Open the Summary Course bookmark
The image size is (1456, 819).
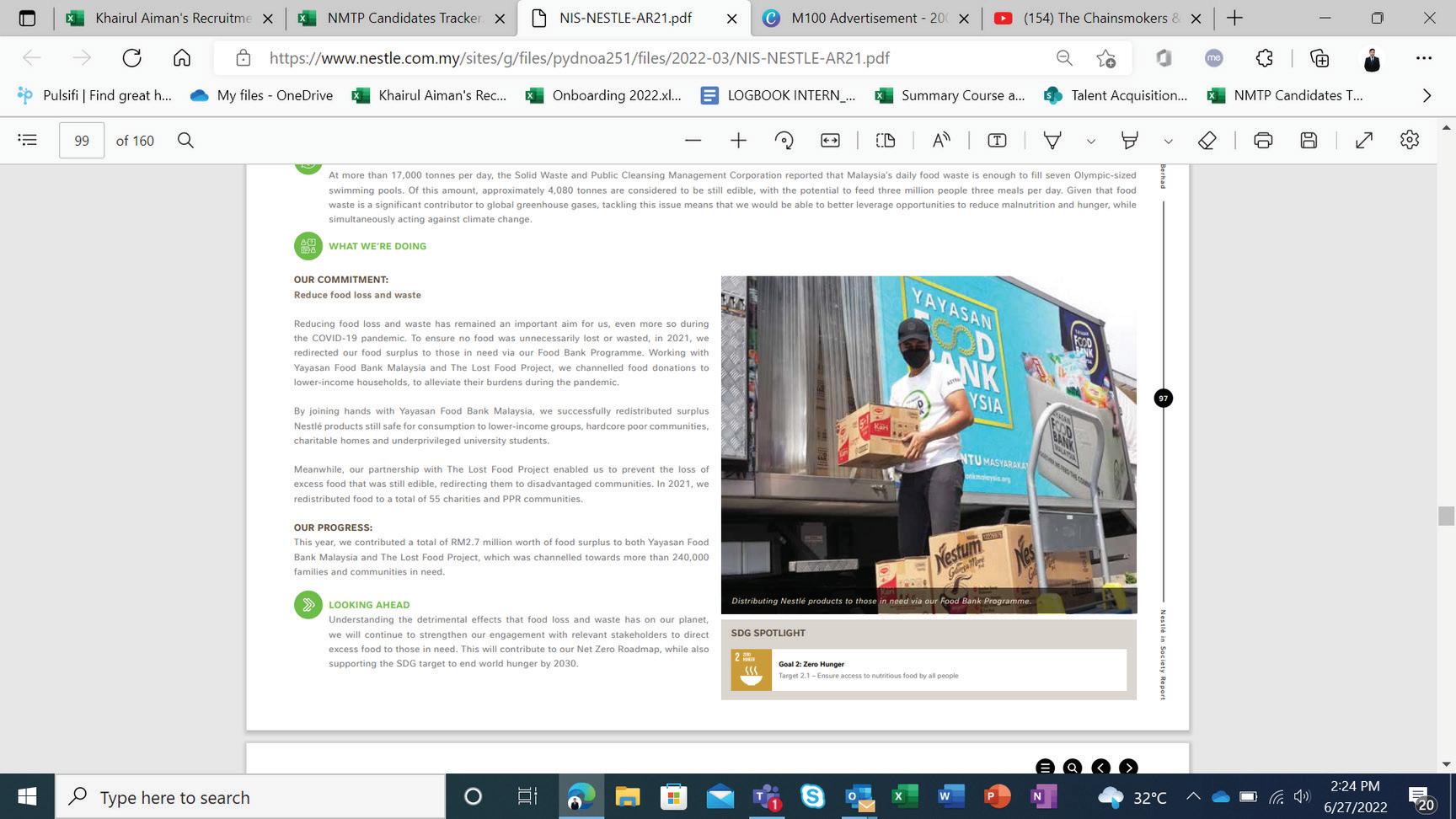pyautogui.click(x=950, y=95)
